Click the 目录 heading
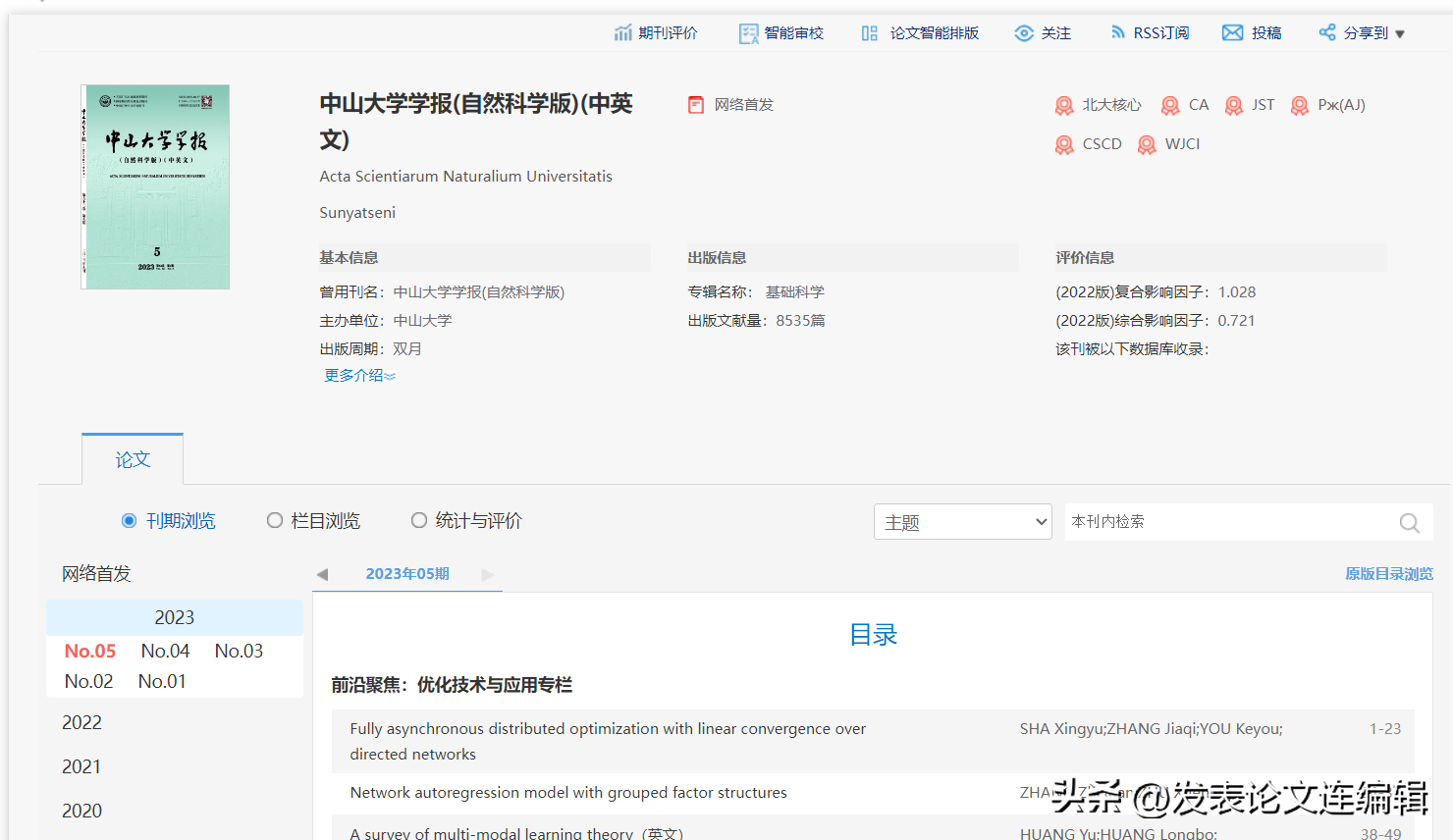Viewport: 1453px width, 840px height. coord(874,635)
